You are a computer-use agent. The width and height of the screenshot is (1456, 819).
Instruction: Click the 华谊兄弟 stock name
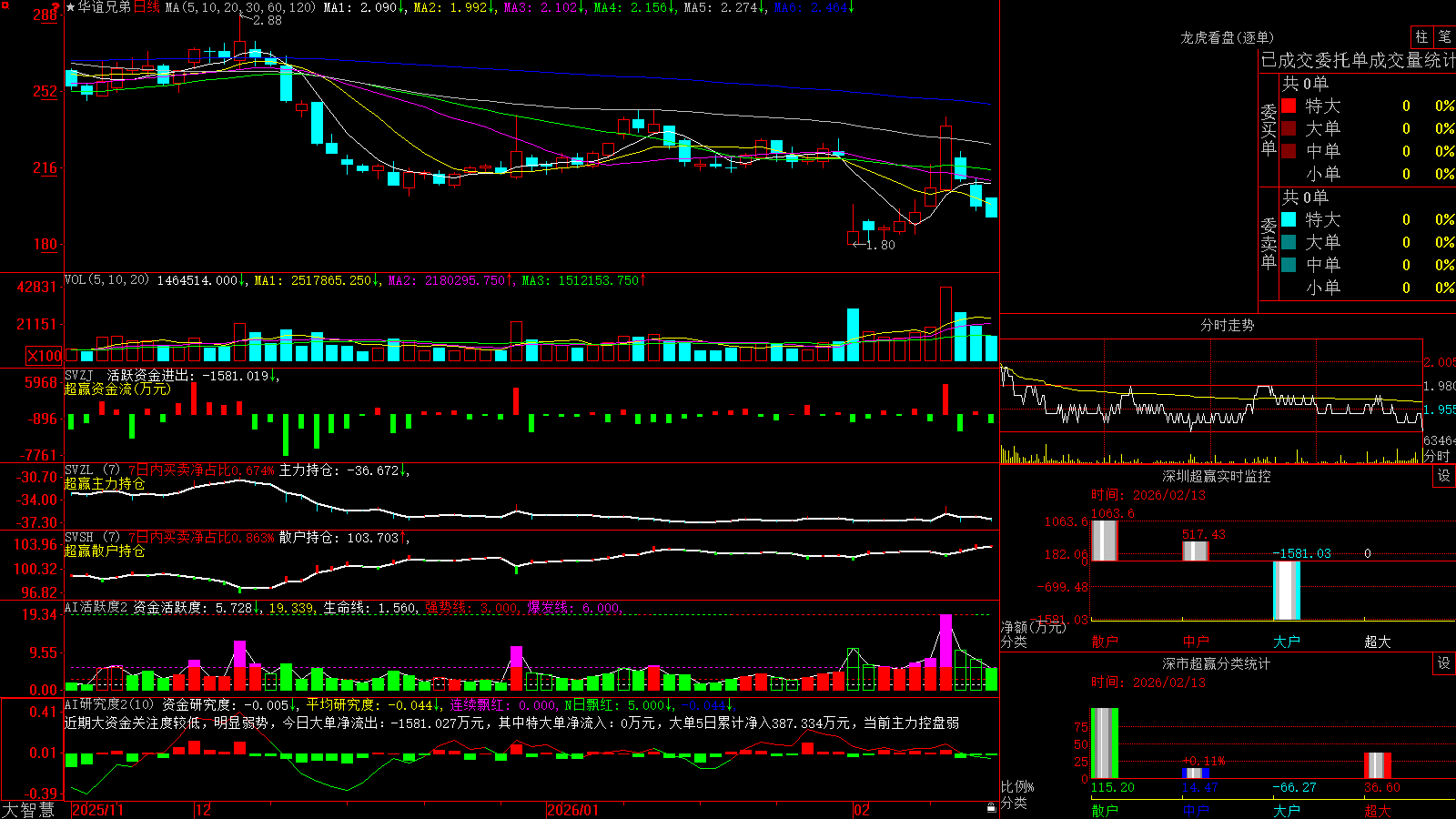click(104, 7)
